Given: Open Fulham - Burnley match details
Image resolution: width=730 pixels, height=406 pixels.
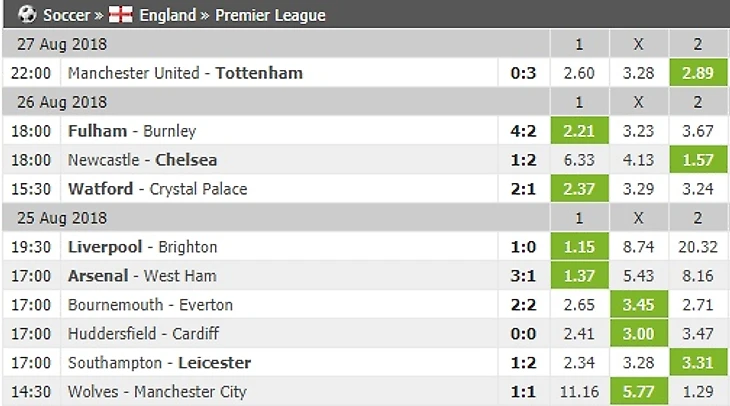Looking at the screenshot, I should point(132,131).
